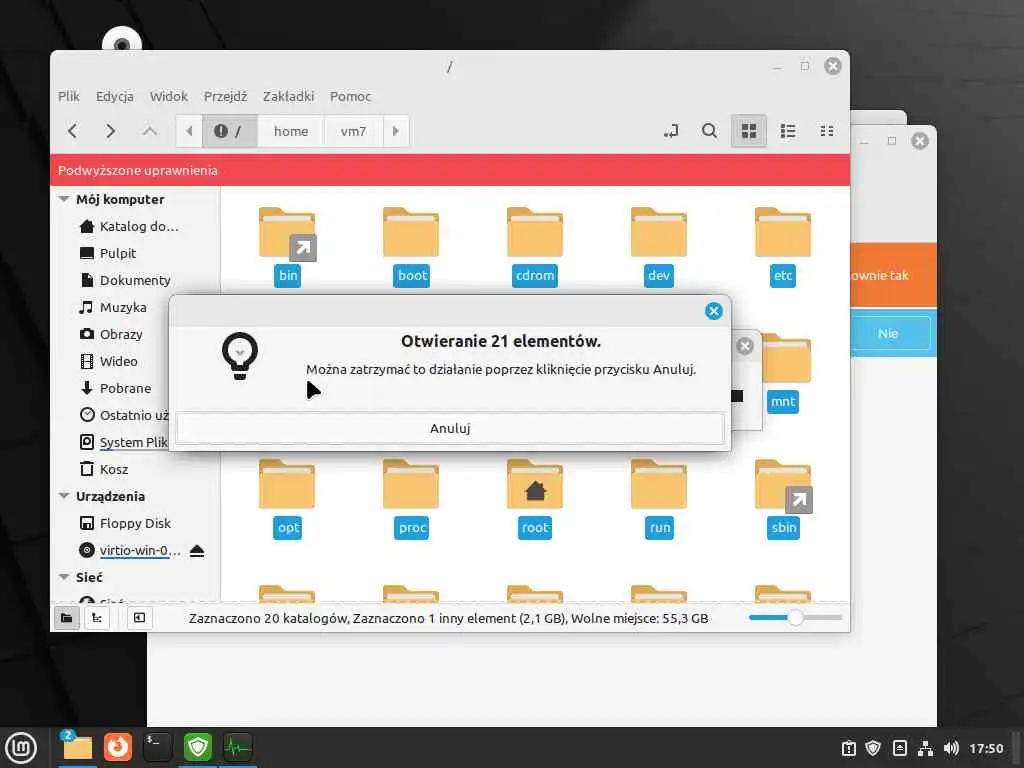
Task: Click the 'opt' folder icon
Action: pos(287,485)
